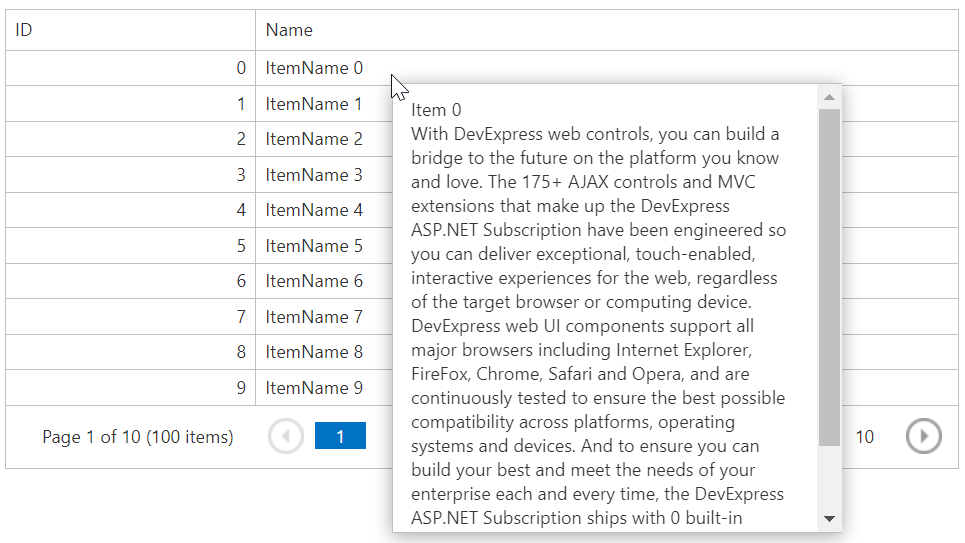Select the ItemName 7 cell
Viewport: 965px width, 543px height.
(x=324, y=316)
